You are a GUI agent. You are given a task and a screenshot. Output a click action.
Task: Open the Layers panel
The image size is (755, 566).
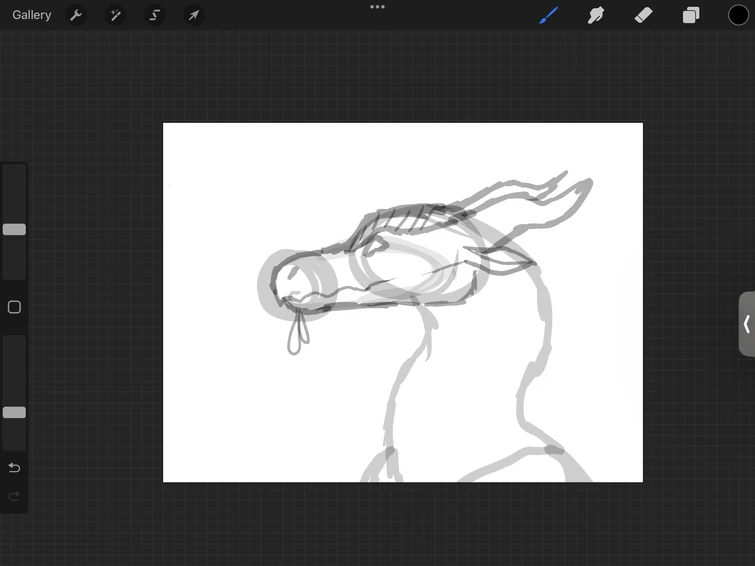pyautogui.click(x=691, y=15)
